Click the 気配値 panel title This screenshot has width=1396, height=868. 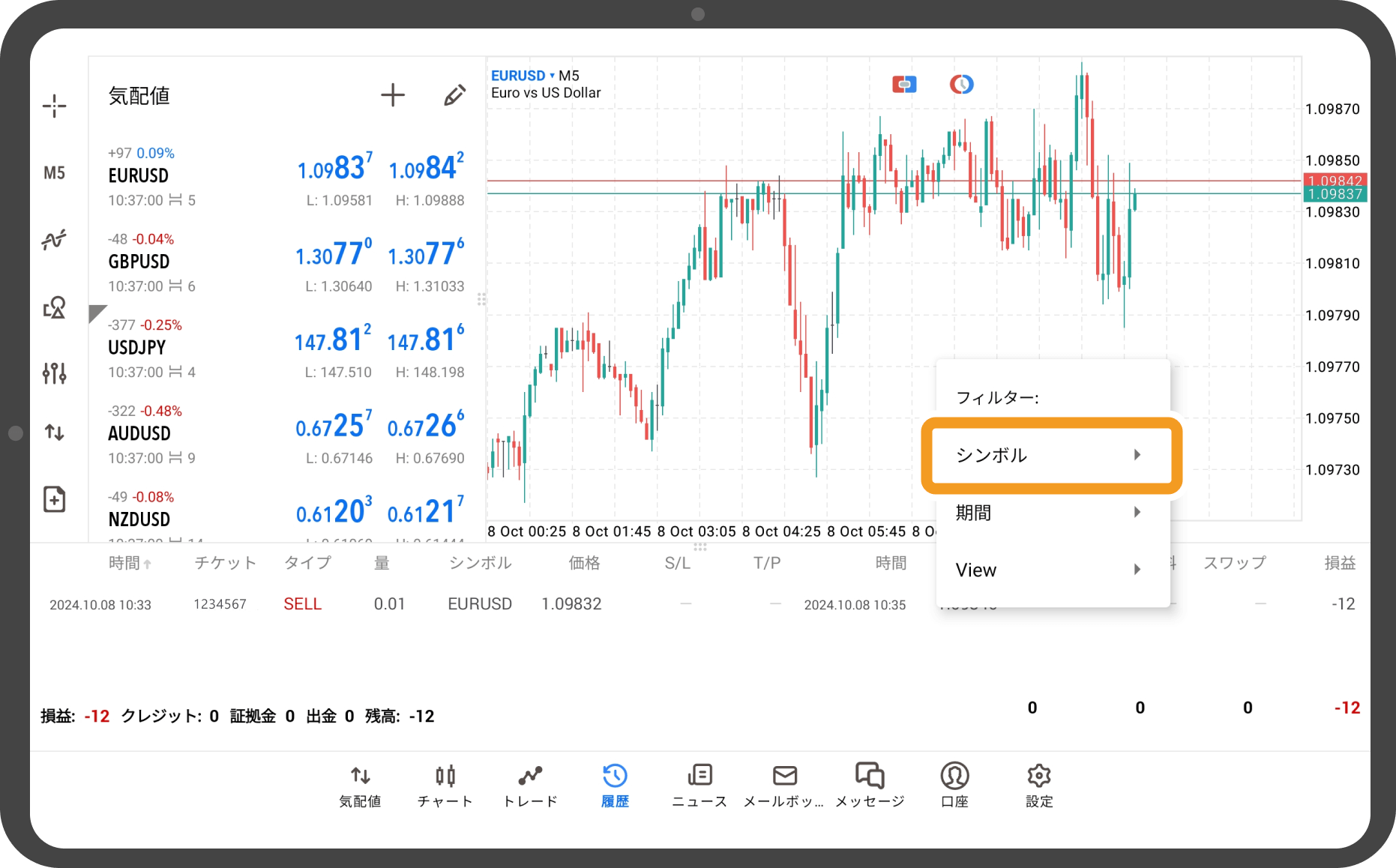139,96
